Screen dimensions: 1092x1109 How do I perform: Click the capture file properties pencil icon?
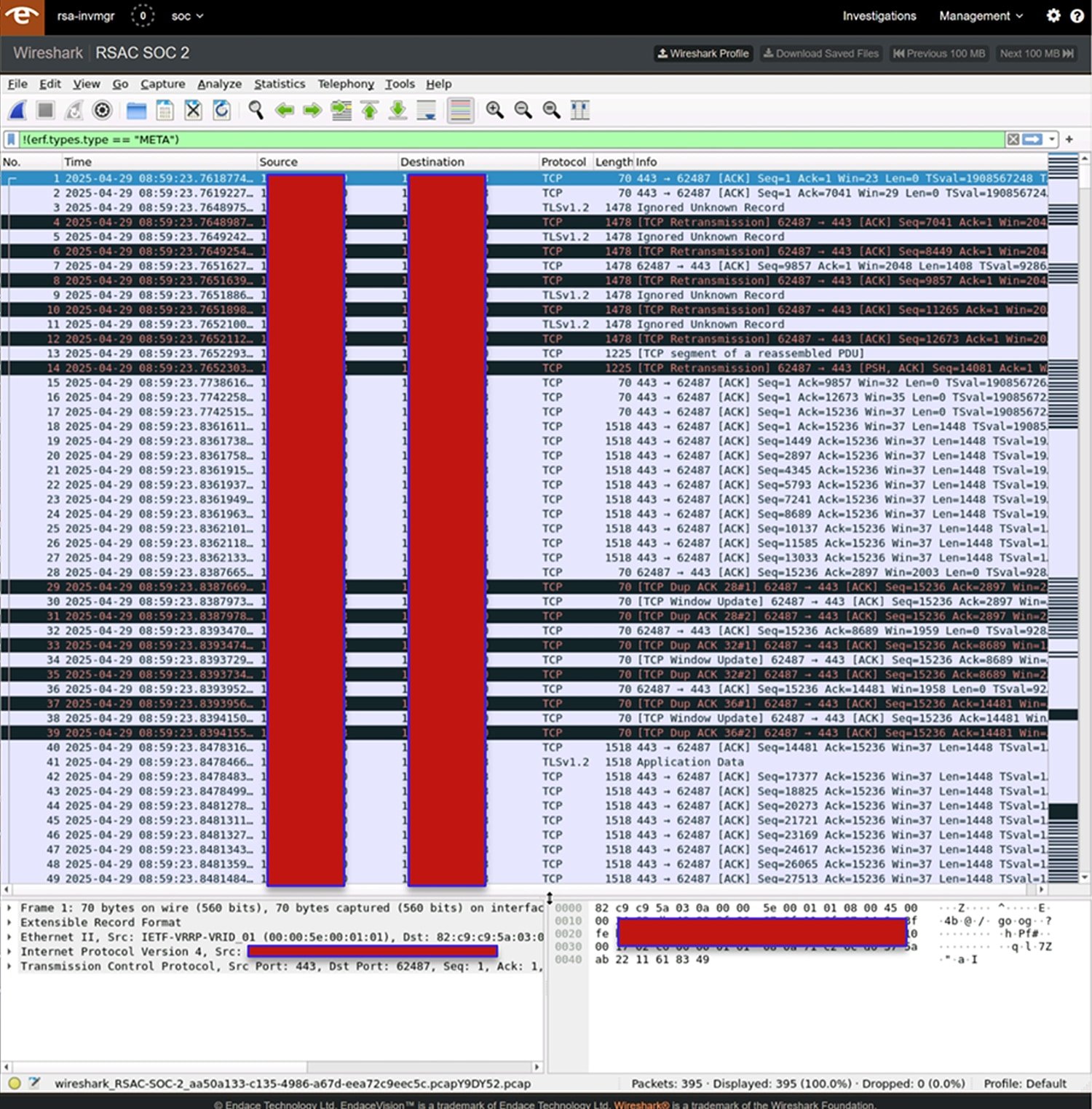[34, 1084]
